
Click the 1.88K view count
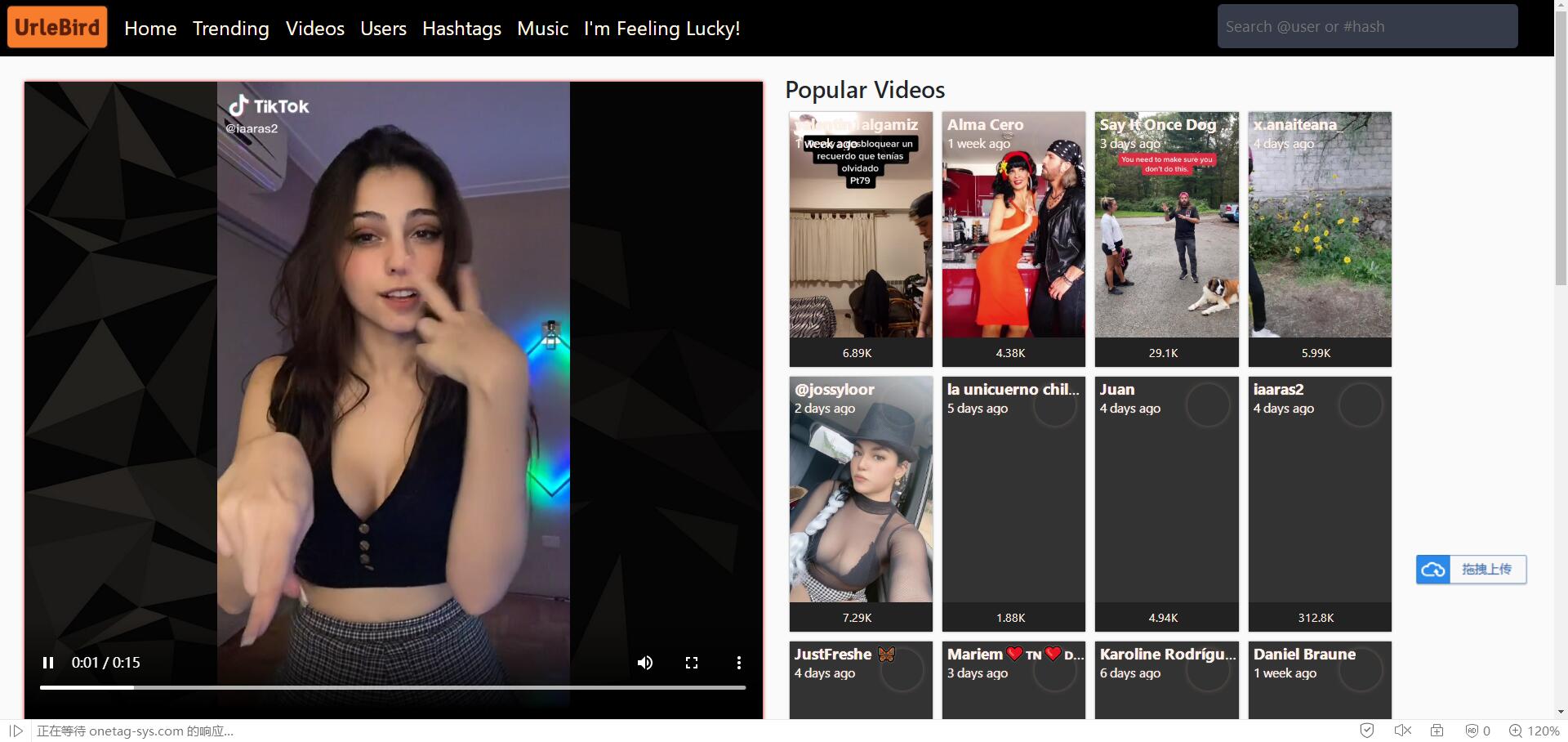point(1010,618)
